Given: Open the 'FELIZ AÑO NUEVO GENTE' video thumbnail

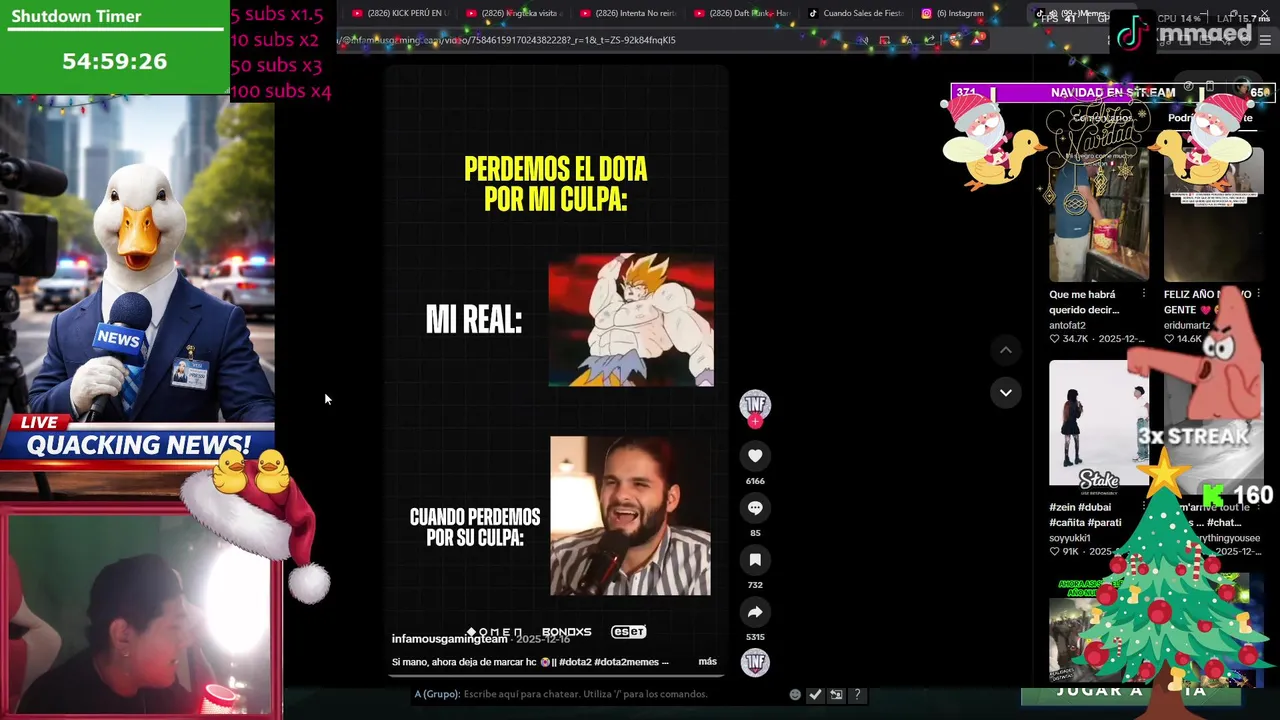Looking at the screenshot, I should click(x=1213, y=215).
